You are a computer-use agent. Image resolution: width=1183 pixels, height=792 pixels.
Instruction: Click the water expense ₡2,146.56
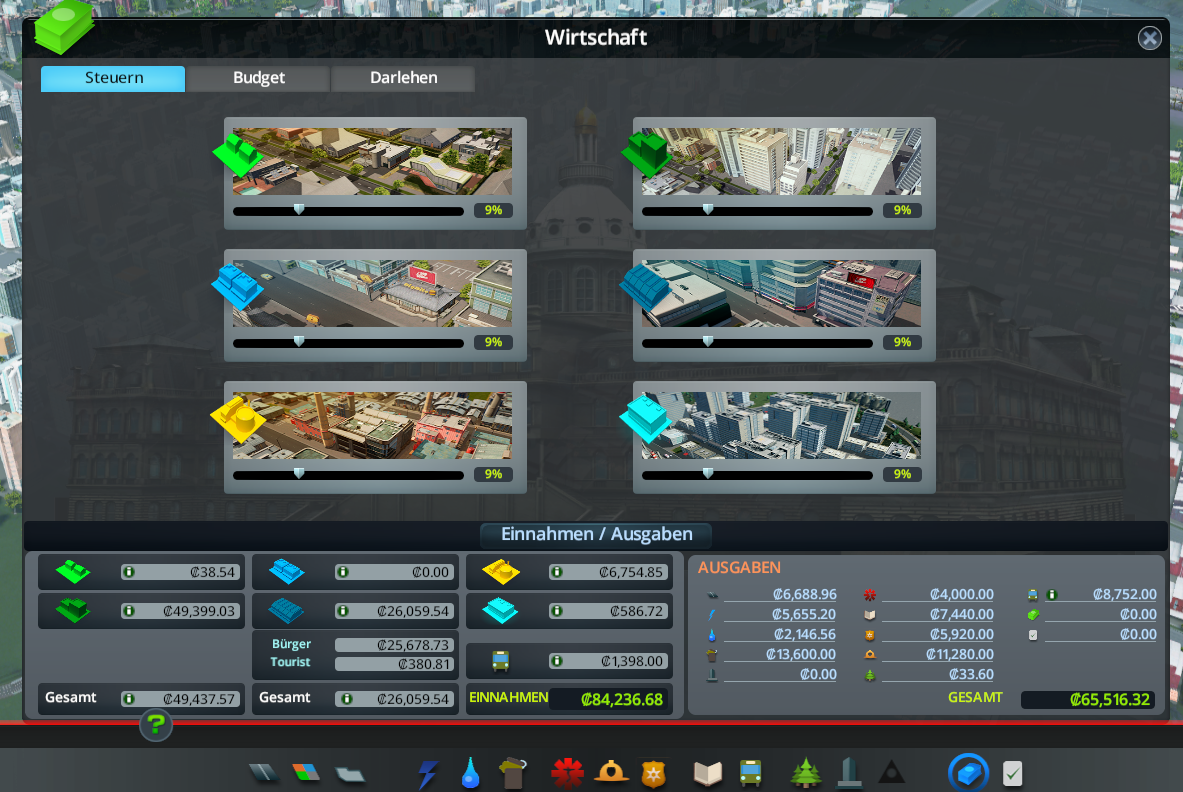[804, 635]
